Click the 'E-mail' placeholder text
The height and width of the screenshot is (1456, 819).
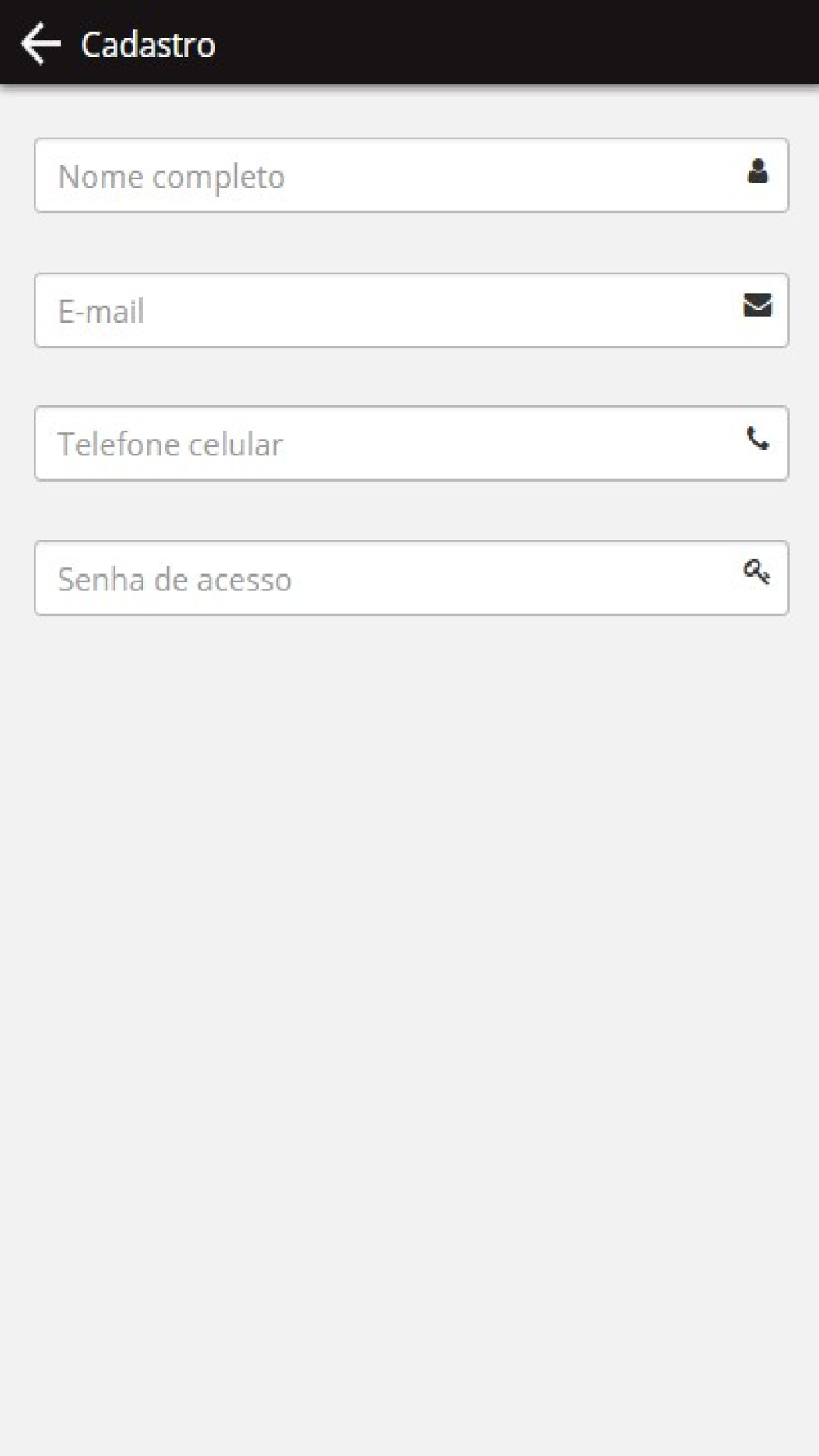[x=102, y=312]
